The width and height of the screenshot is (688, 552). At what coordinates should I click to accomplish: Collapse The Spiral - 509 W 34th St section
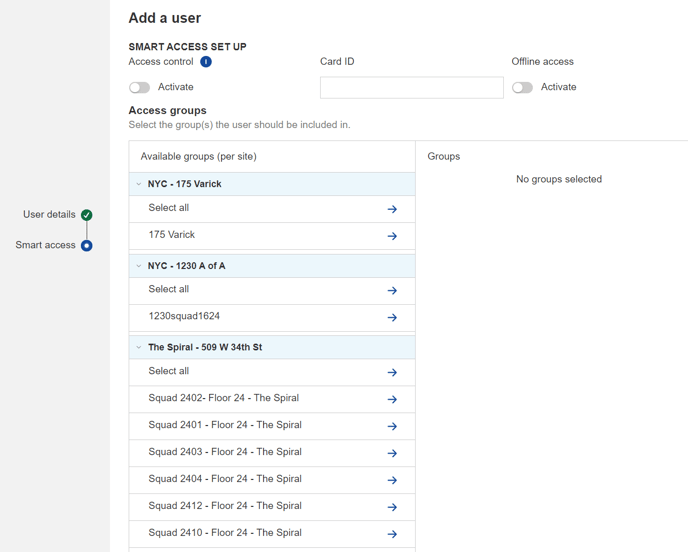point(139,348)
